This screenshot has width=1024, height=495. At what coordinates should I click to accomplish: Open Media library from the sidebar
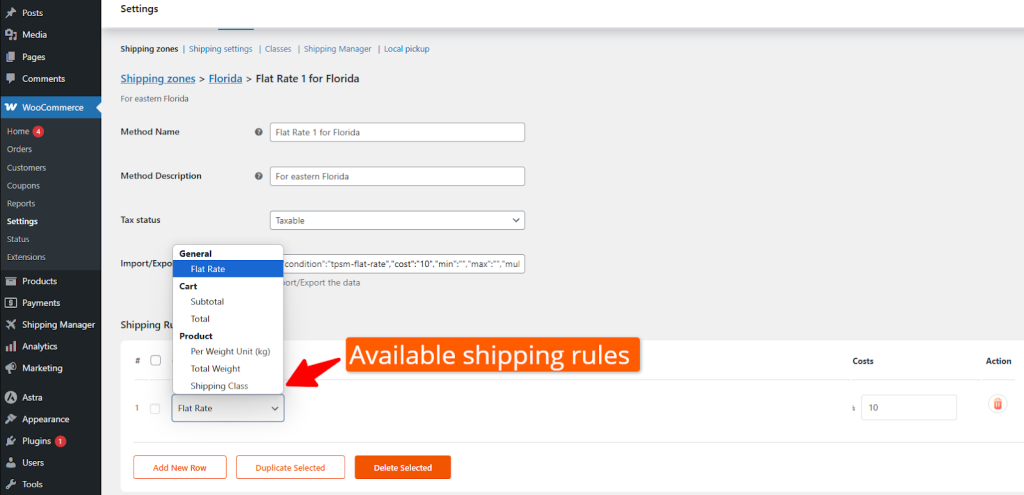coord(34,34)
